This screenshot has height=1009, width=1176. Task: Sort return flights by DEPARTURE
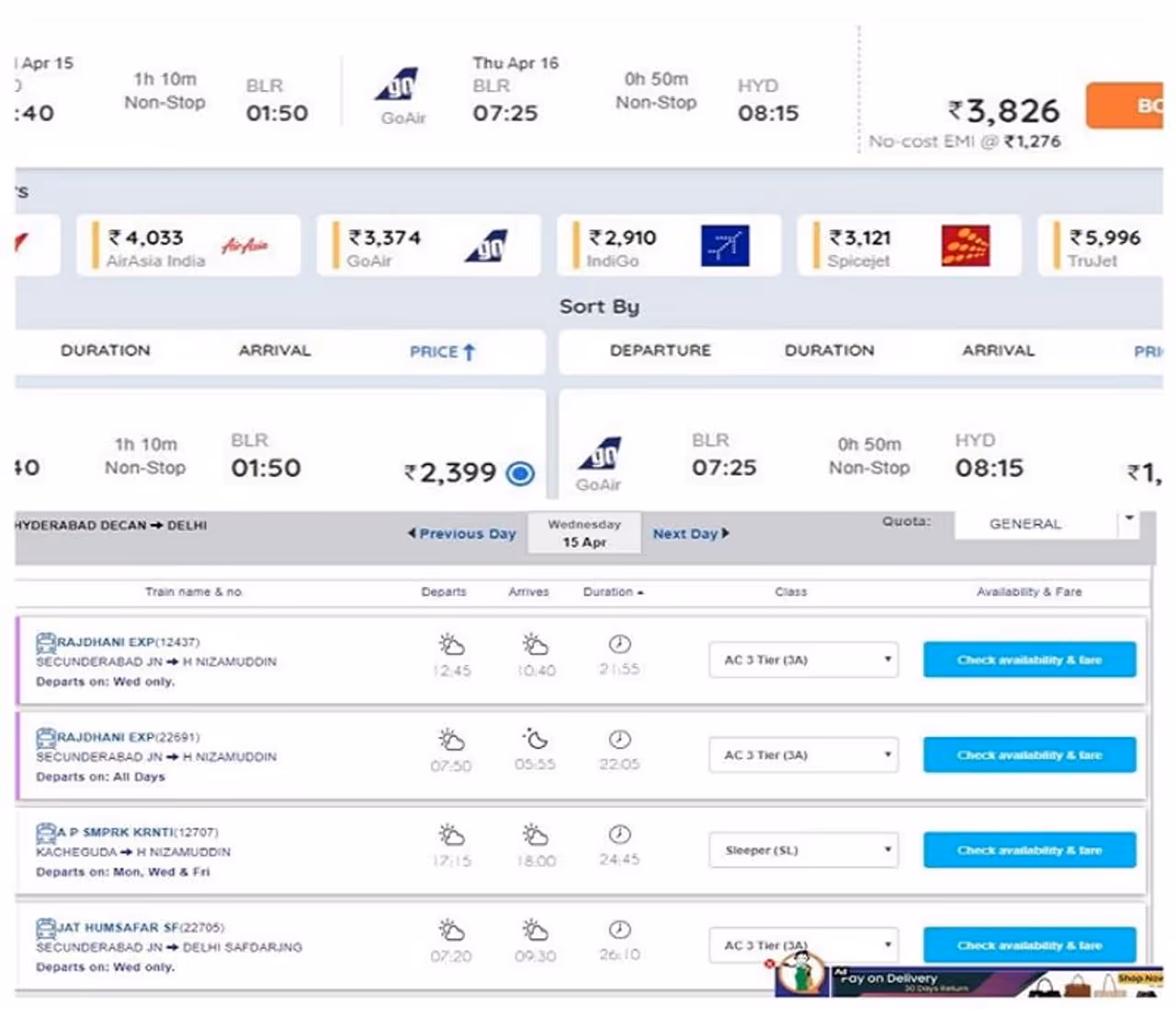[x=660, y=351]
